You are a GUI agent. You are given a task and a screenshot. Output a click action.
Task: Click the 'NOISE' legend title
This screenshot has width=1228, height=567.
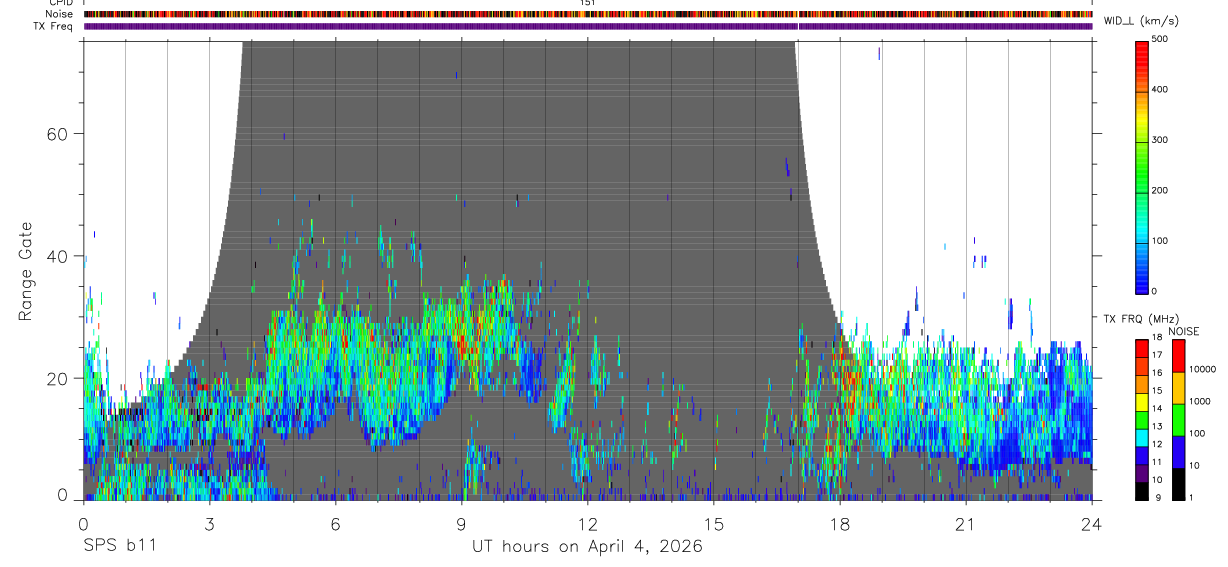1183,331
